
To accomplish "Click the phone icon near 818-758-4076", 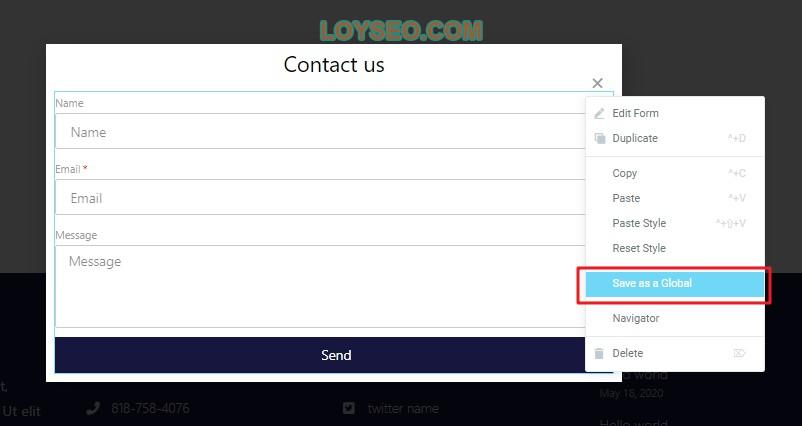I will pyautogui.click(x=93, y=408).
